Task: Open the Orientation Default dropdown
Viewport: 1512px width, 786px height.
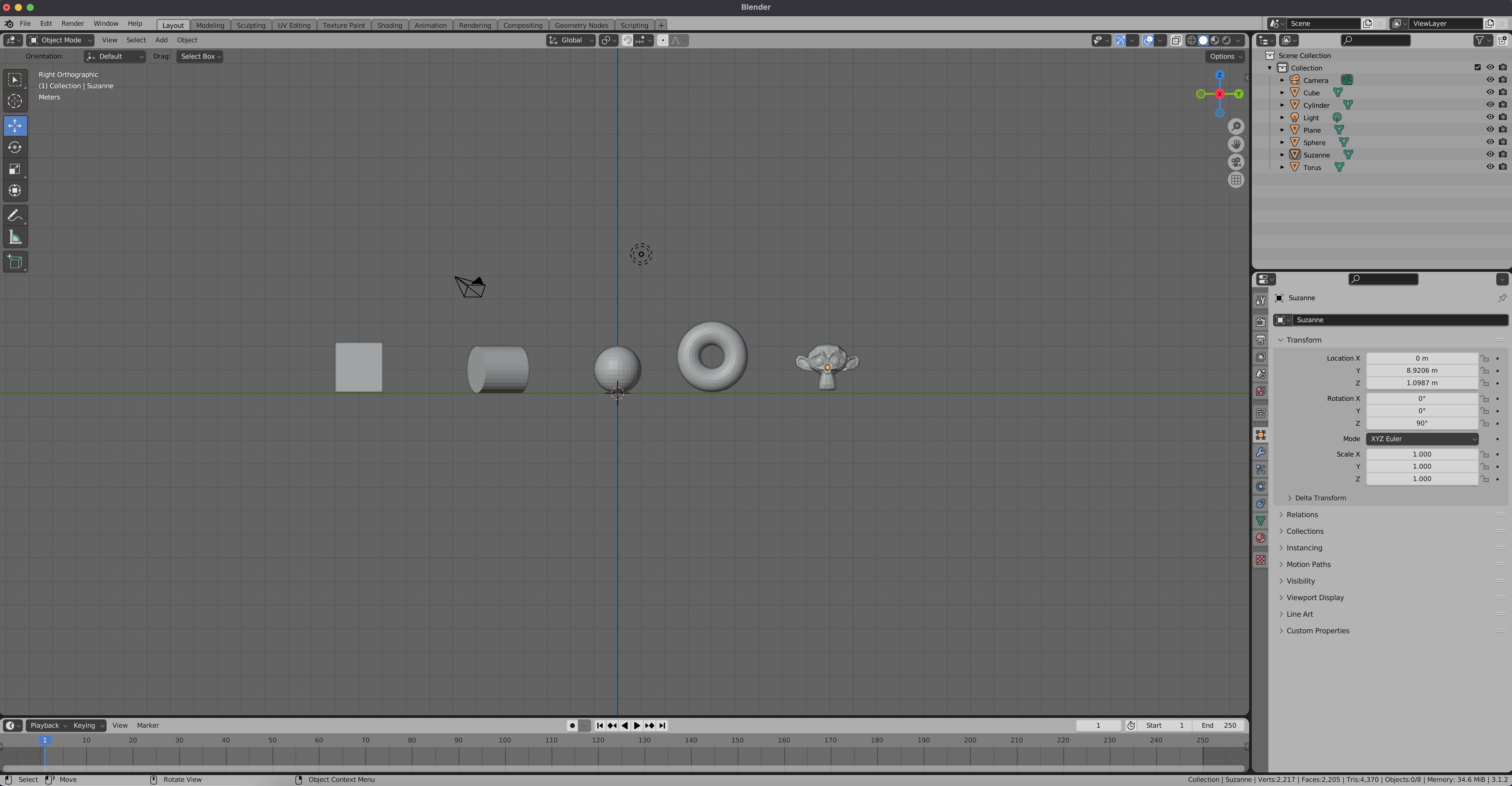Action: click(x=115, y=56)
